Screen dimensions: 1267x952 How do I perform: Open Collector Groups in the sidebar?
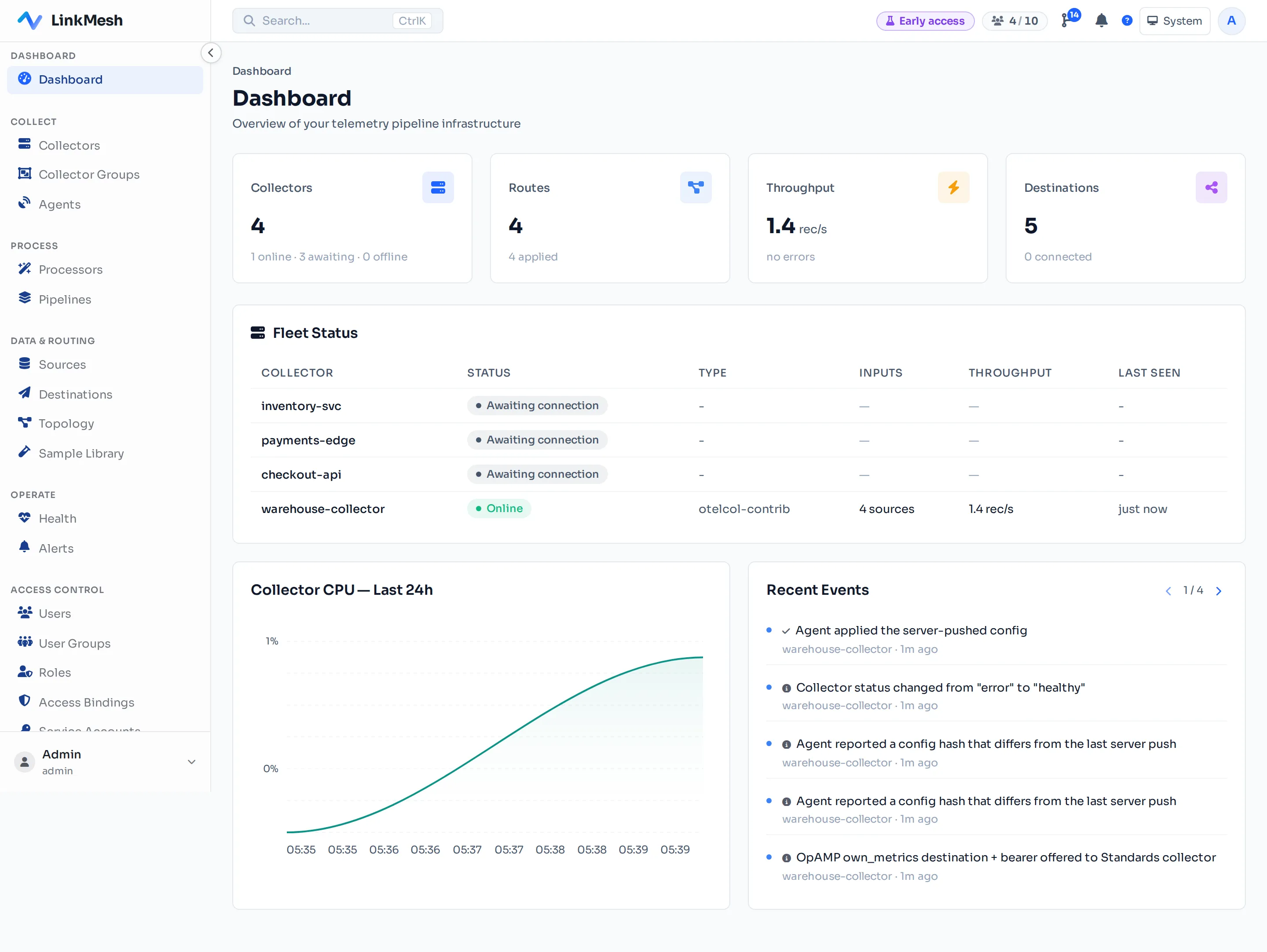click(x=105, y=174)
